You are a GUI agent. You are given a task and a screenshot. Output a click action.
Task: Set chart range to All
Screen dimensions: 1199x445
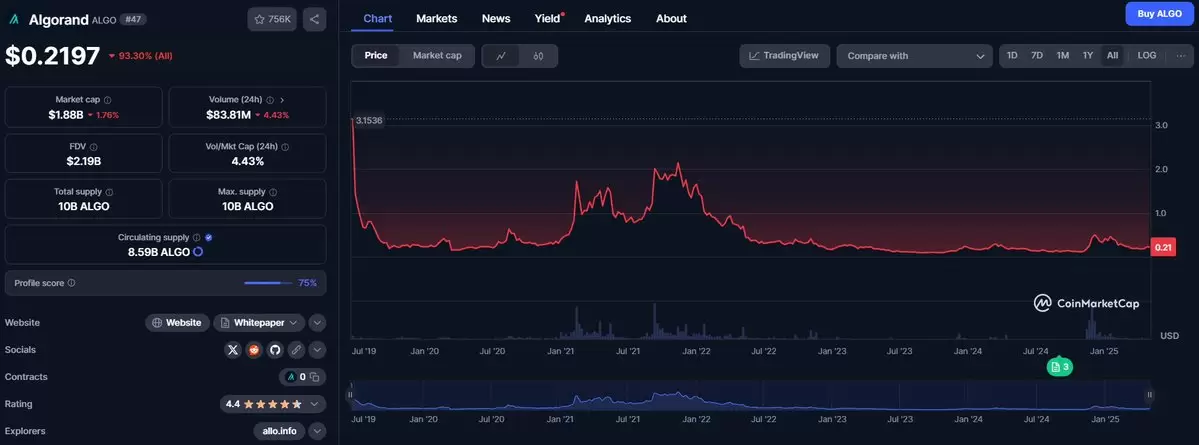(1112, 56)
